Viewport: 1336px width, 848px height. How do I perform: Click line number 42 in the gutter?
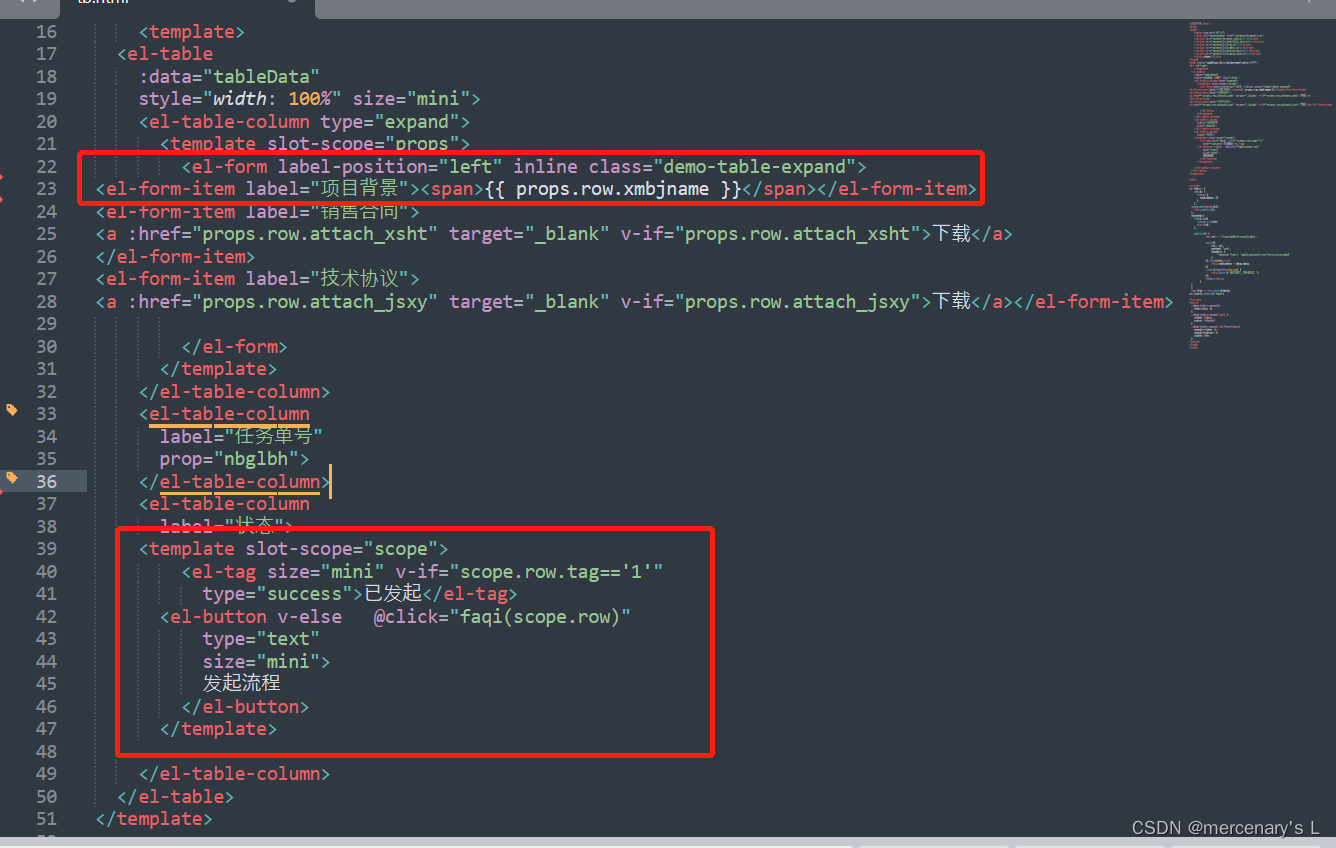tap(46, 616)
